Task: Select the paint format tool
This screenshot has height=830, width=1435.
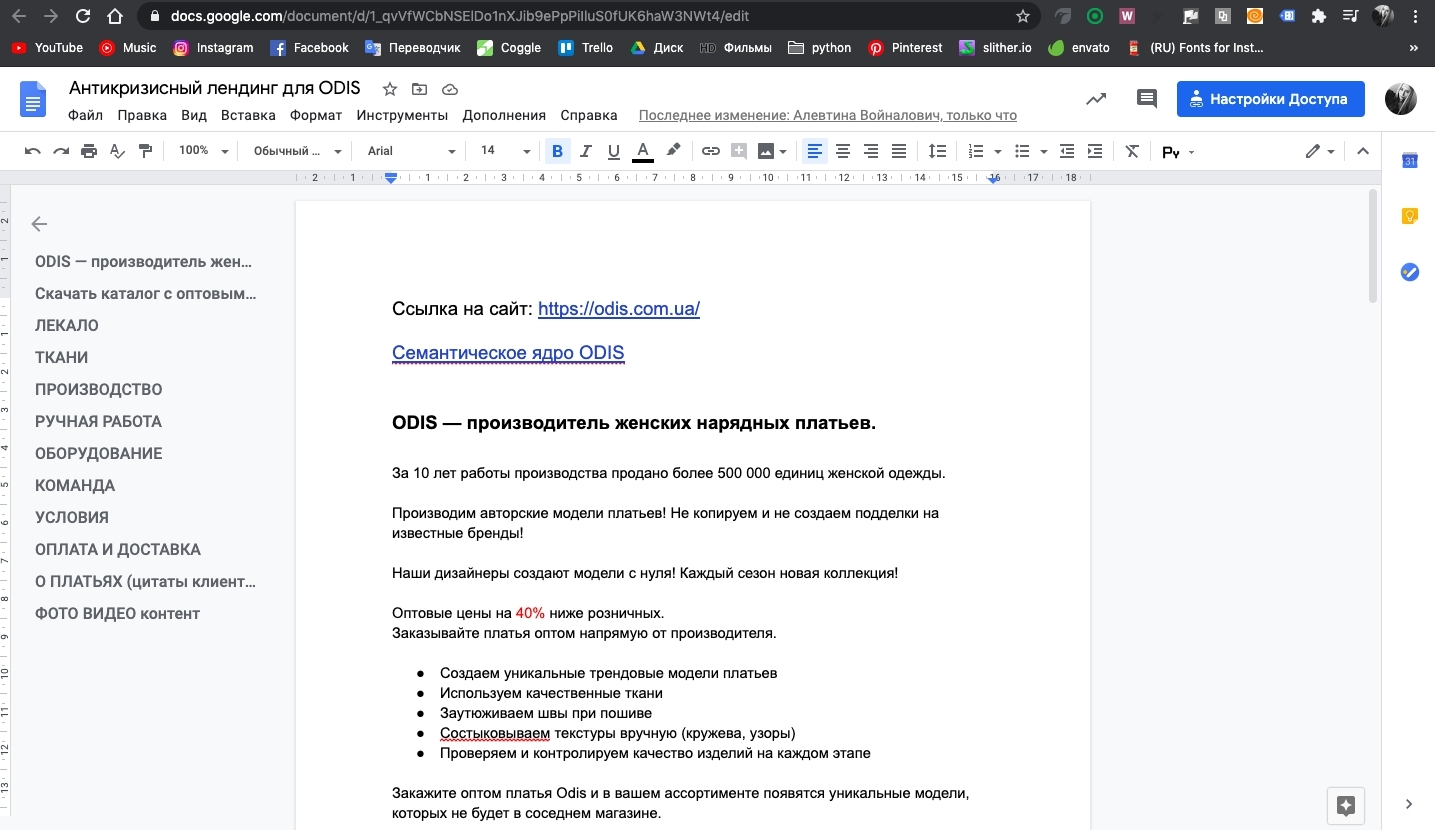Action: (x=146, y=151)
